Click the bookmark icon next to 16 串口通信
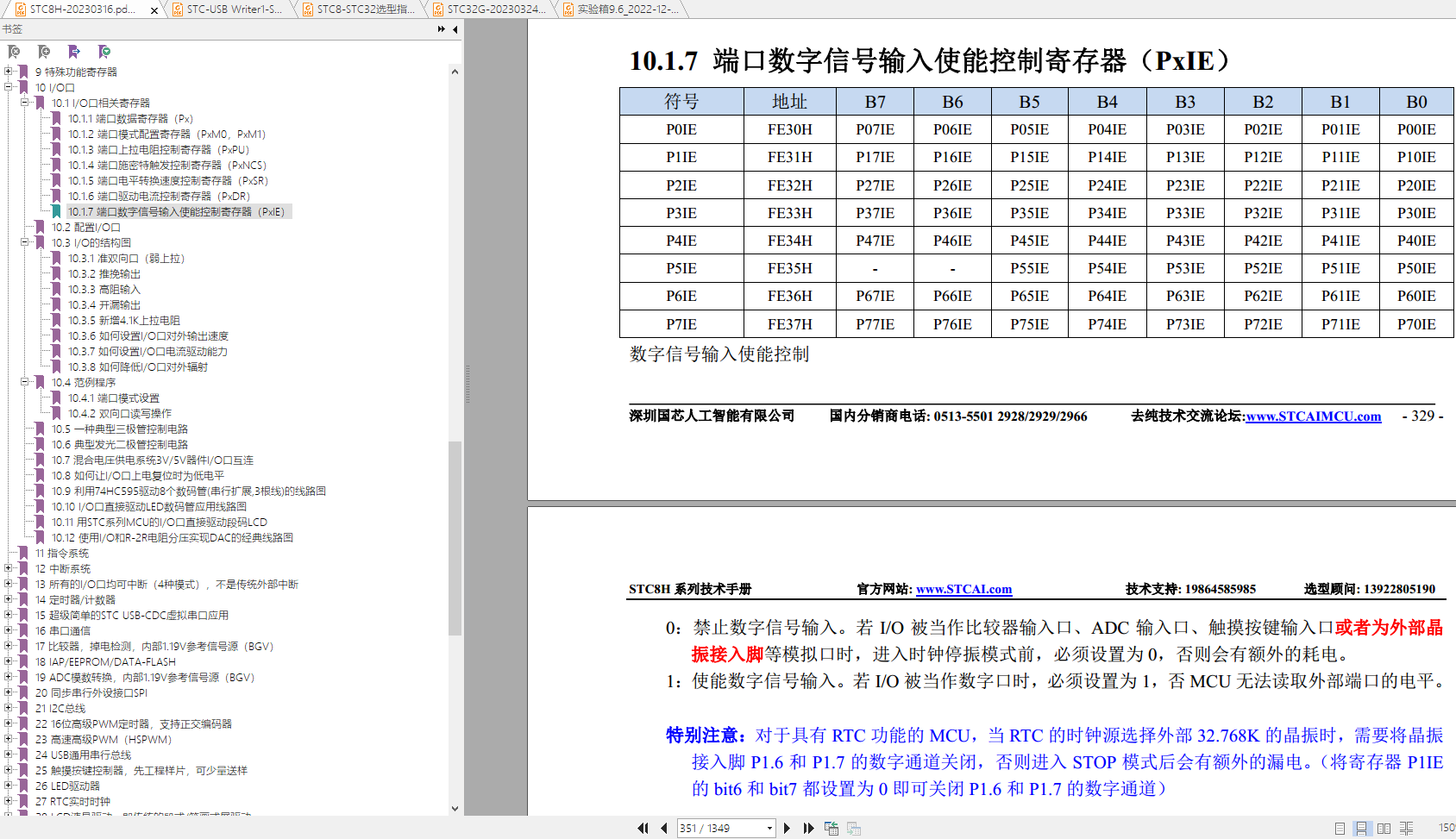Screen dimensions: 1456x839 [x=23, y=631]
